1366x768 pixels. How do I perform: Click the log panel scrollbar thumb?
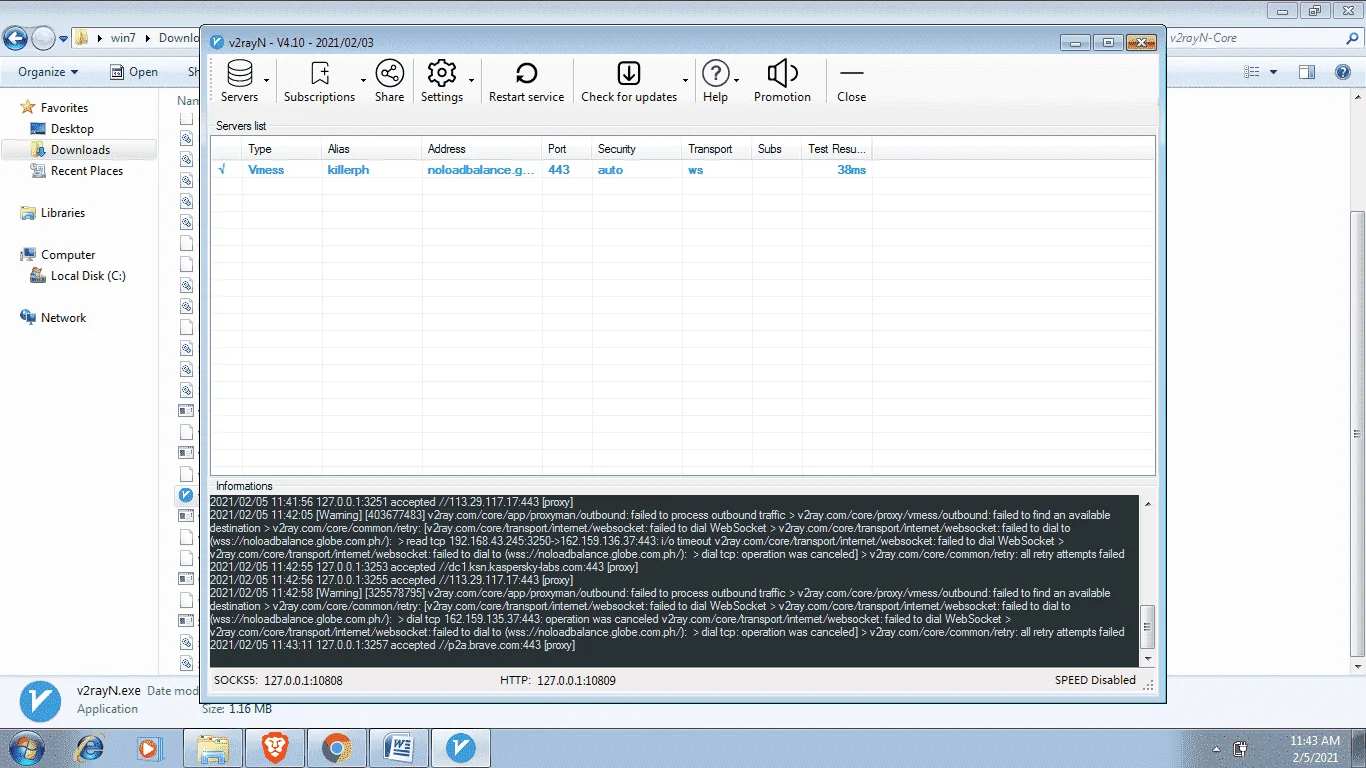[x=1147, y=626]
